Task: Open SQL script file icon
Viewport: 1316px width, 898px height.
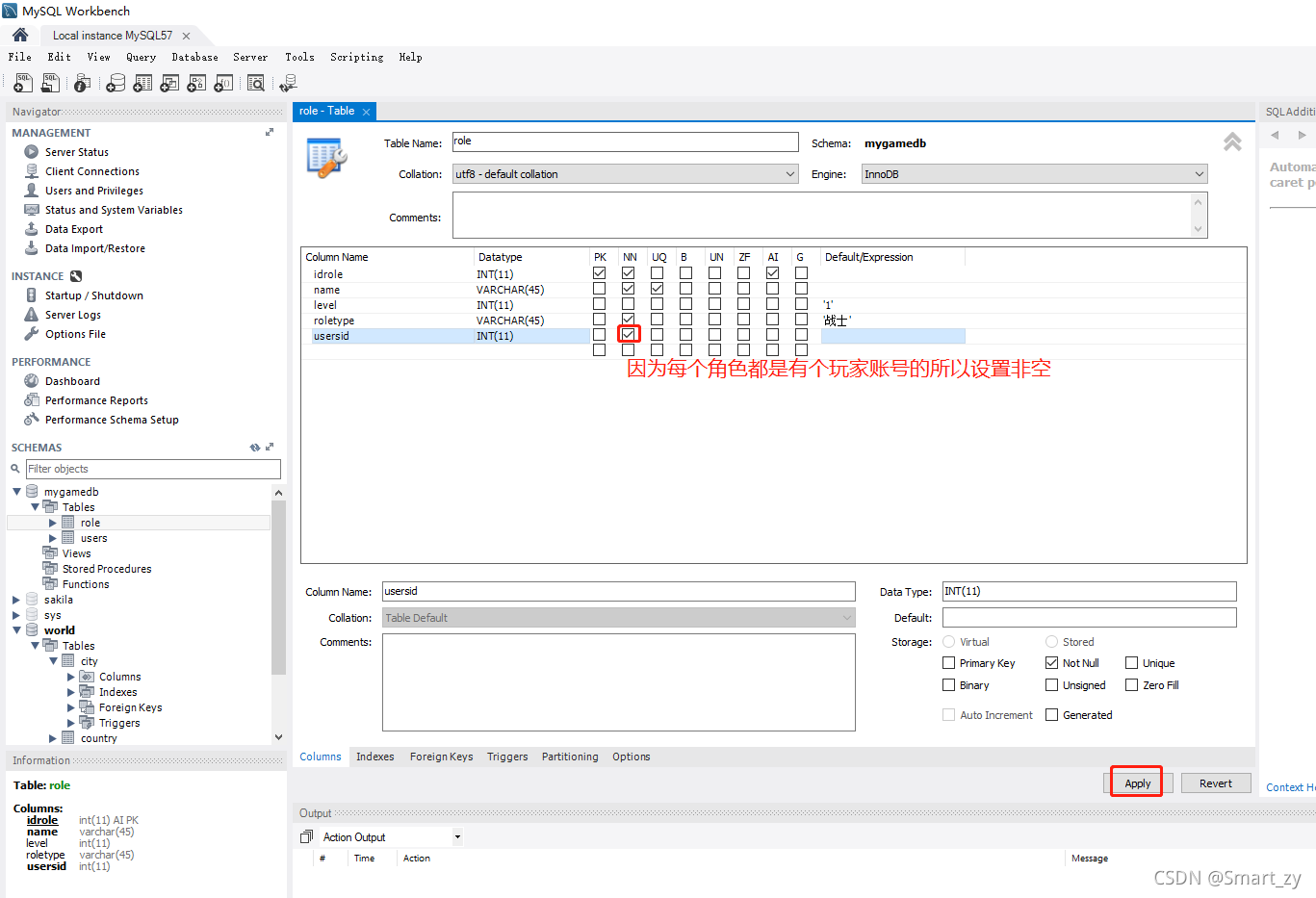Action: 50,84
